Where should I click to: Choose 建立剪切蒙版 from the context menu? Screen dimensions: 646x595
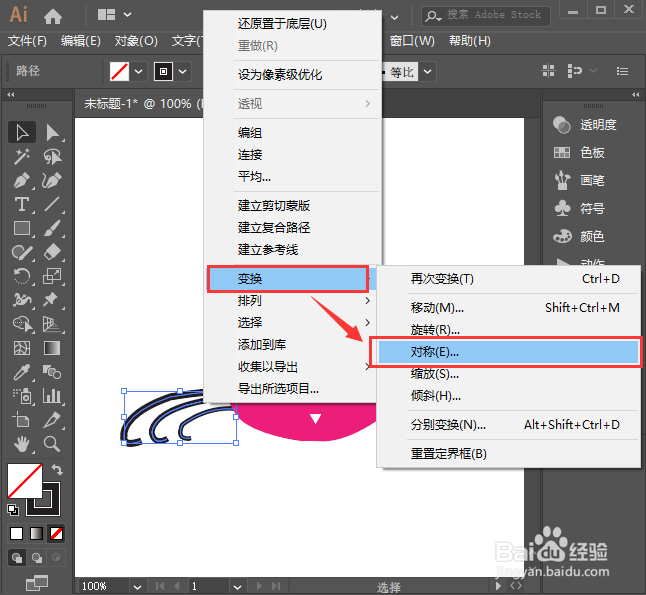click(274, 205)
